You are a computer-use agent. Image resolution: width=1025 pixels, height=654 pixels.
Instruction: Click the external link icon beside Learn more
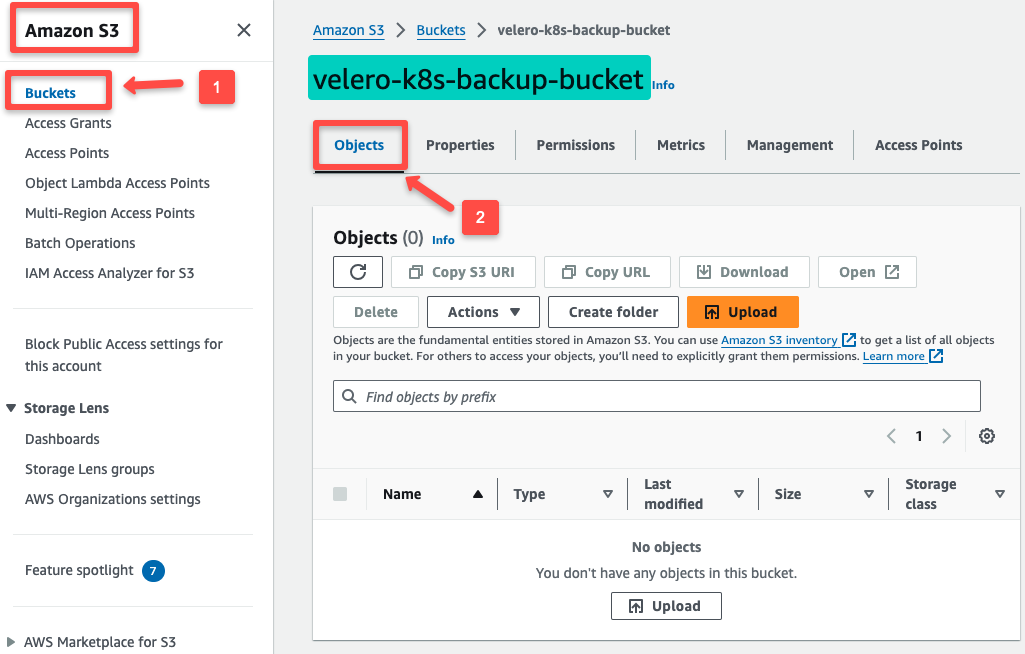click(934, 356)
